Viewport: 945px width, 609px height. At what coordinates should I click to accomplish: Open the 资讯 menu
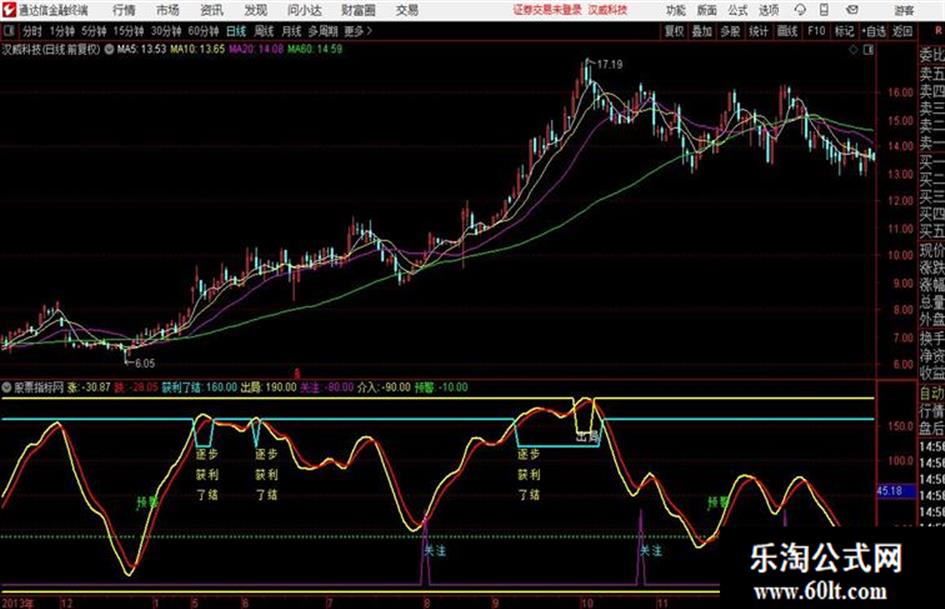pos(212,10)
